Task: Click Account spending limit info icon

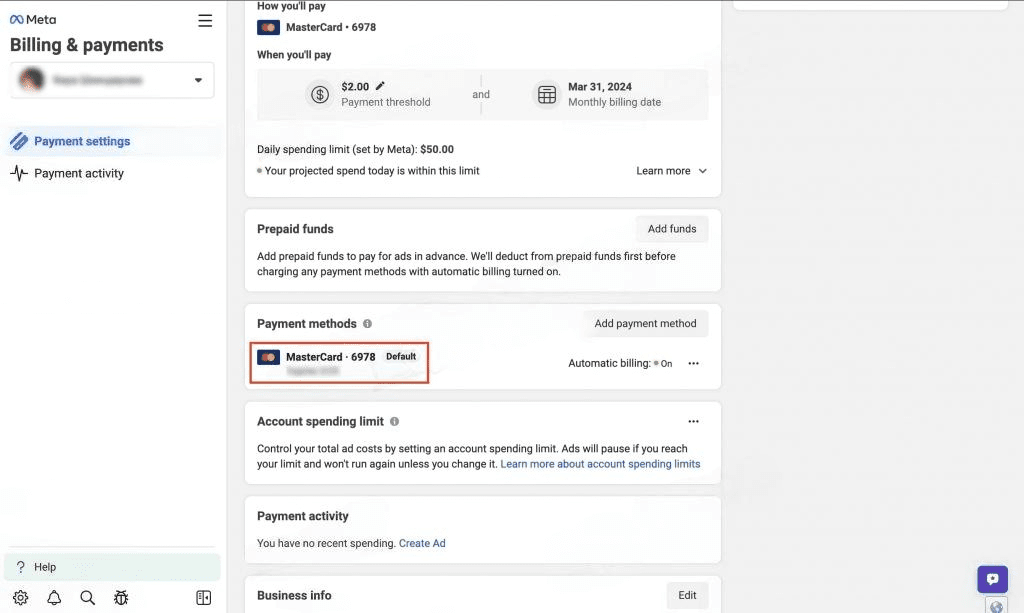Action: (x=394, y=422)
